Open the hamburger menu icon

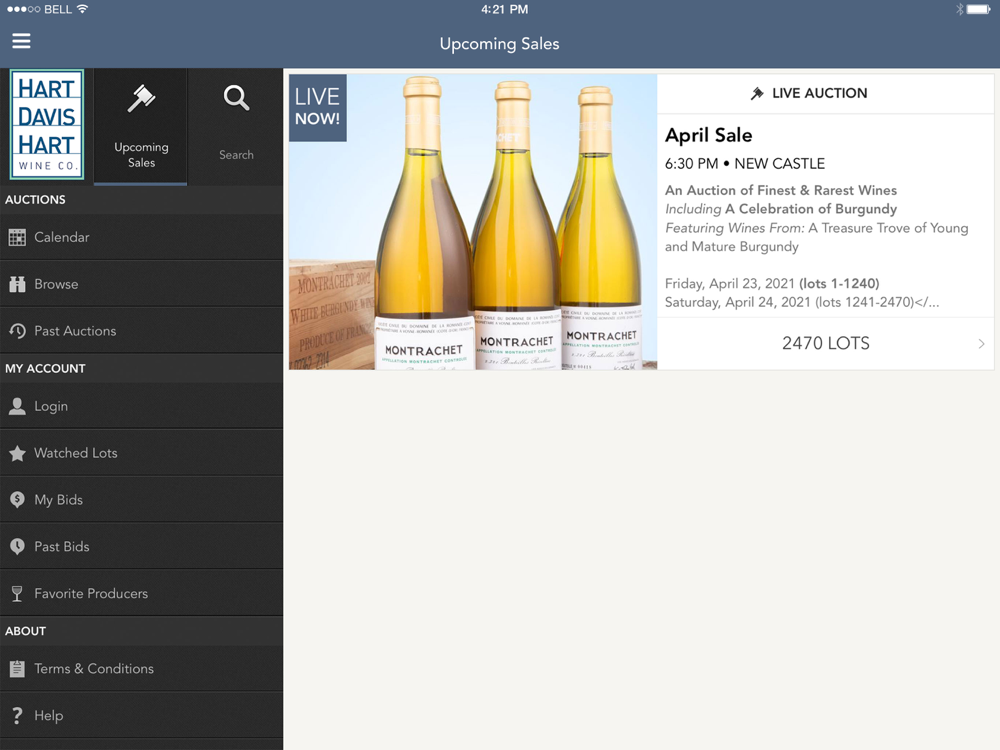click(21, 41)
